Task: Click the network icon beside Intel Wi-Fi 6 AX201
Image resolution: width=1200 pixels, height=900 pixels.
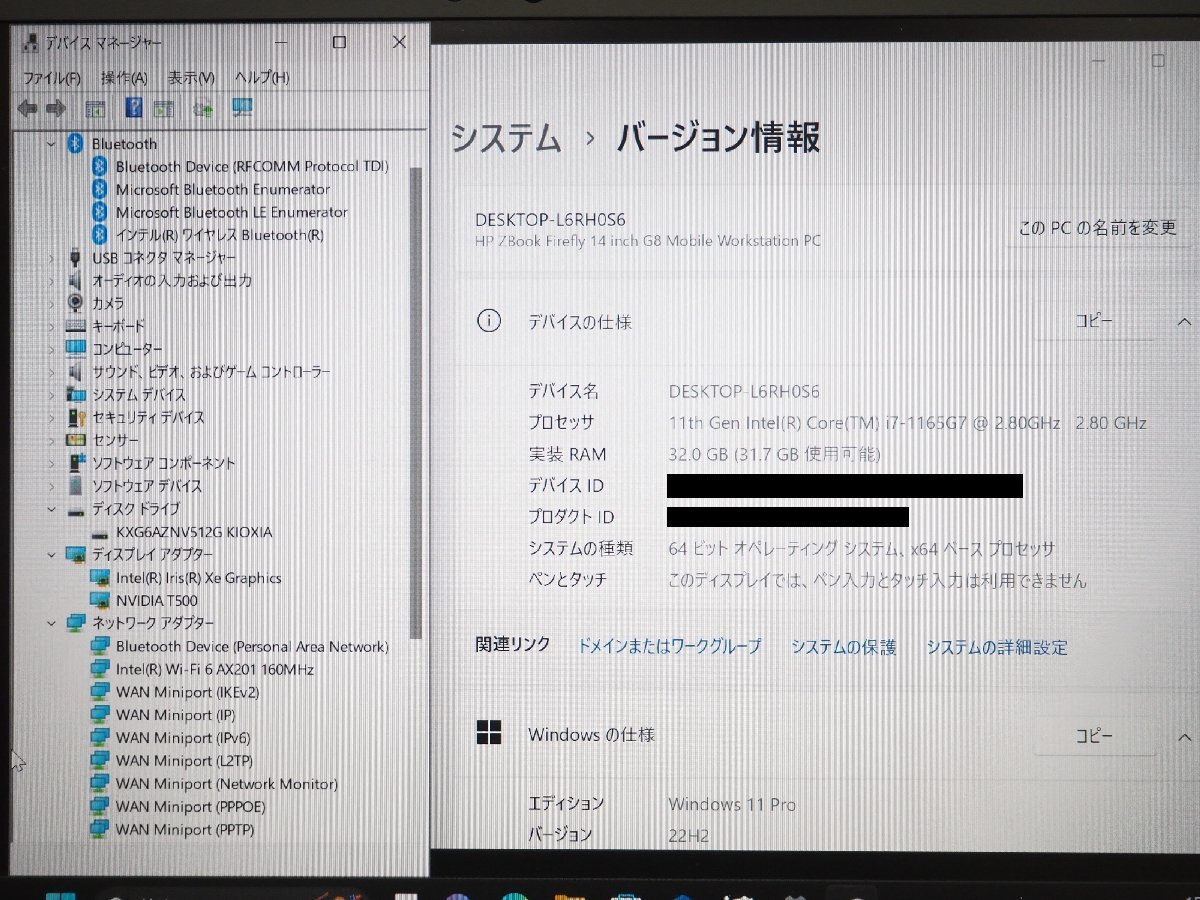Action: (99, 670)
